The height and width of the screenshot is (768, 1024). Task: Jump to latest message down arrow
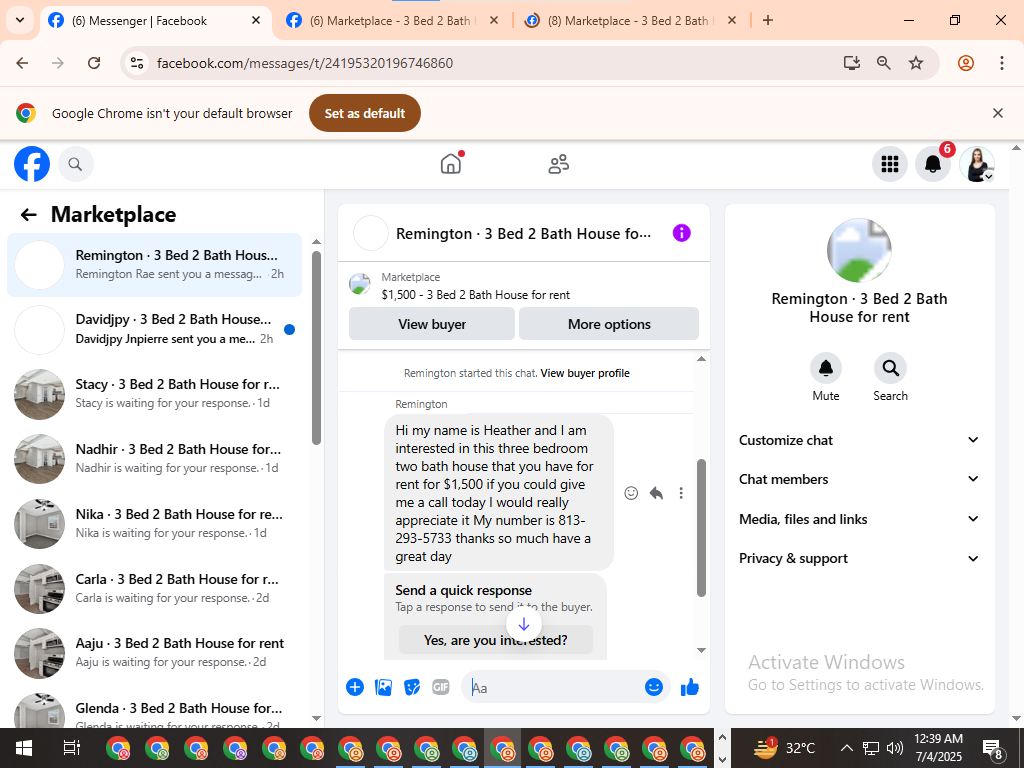coord(524,625)
